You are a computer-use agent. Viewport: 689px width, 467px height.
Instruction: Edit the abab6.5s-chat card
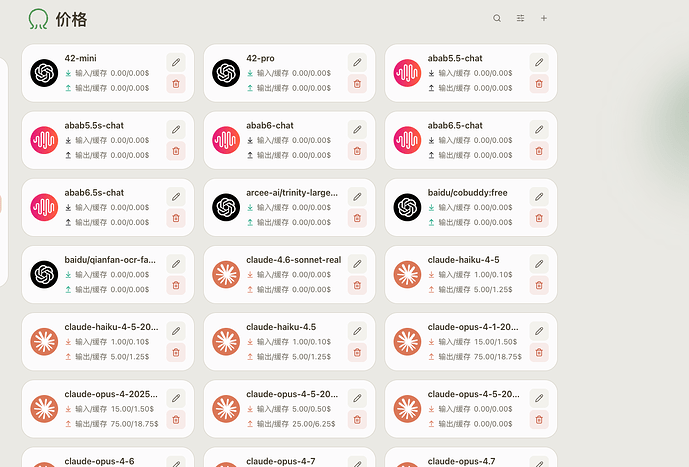tap(176, 197)
